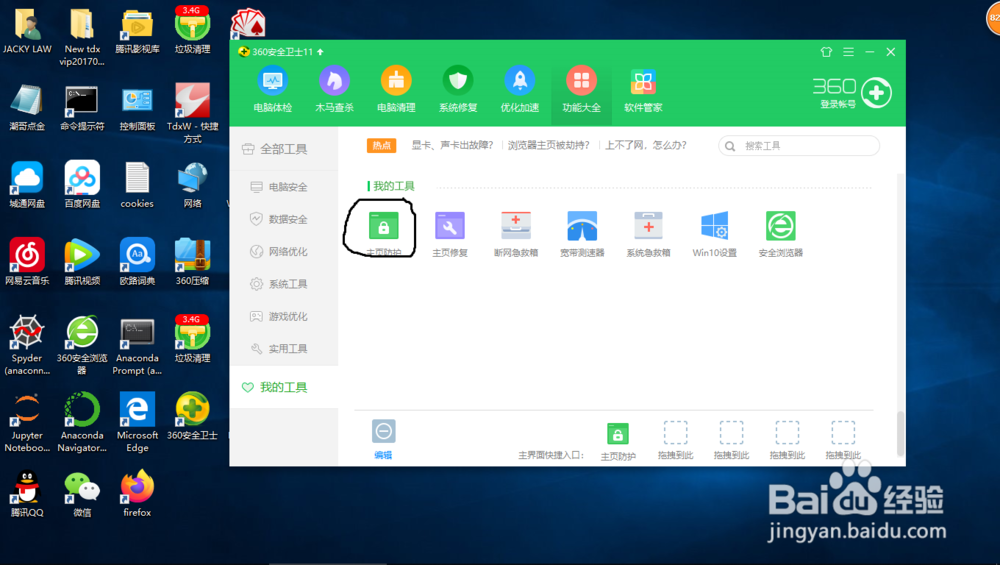
Task: Select 全部工具 in sidebar
Action: click(284, 149)
